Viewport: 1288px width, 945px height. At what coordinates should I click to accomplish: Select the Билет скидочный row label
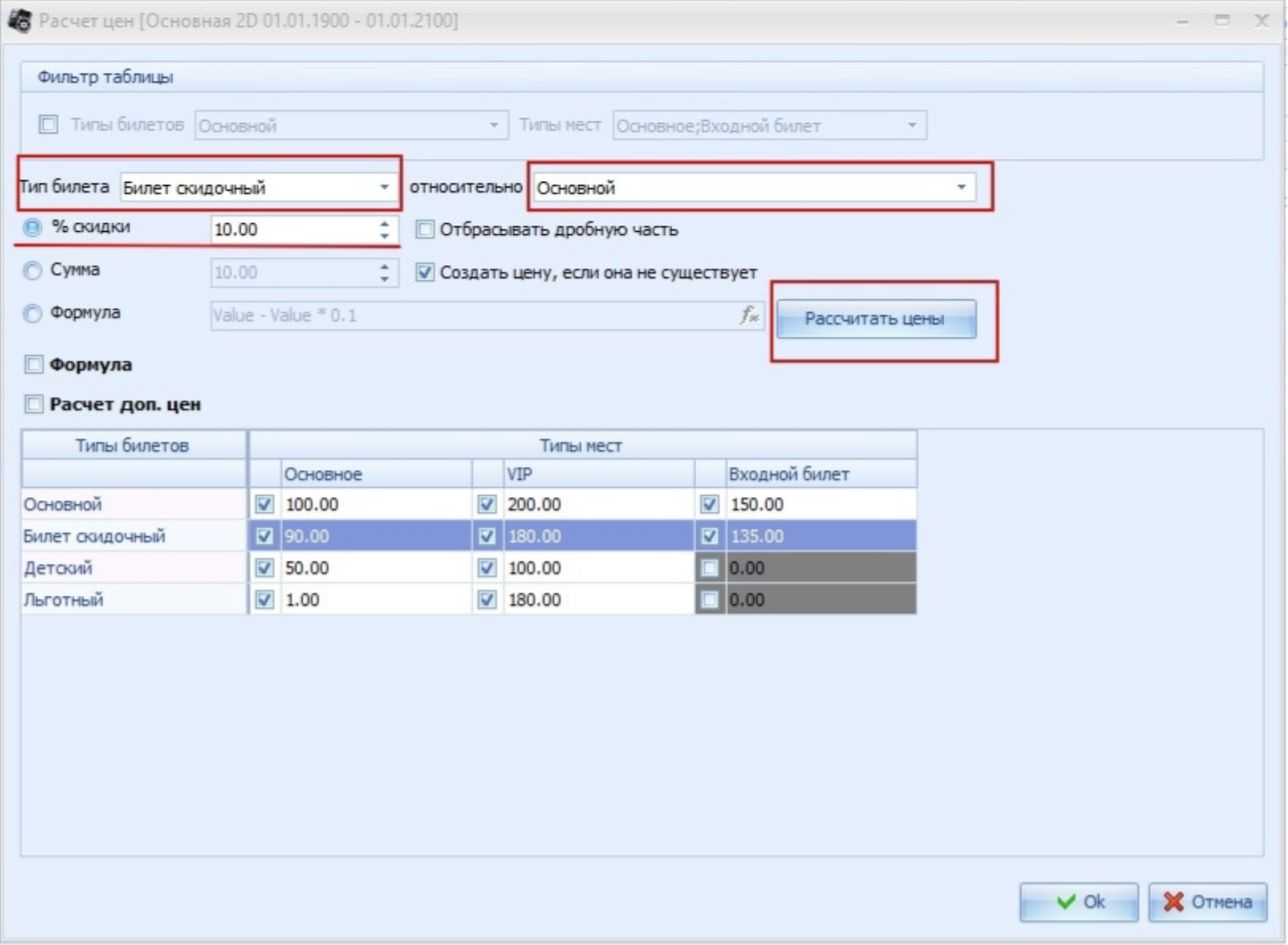134,536
